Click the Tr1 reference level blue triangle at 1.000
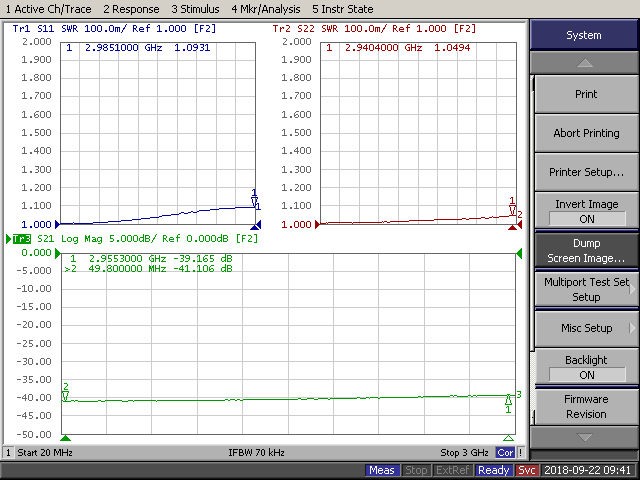The height and width of the screenshot is (480, 640). pyautogui.click(x=58, y=224)
